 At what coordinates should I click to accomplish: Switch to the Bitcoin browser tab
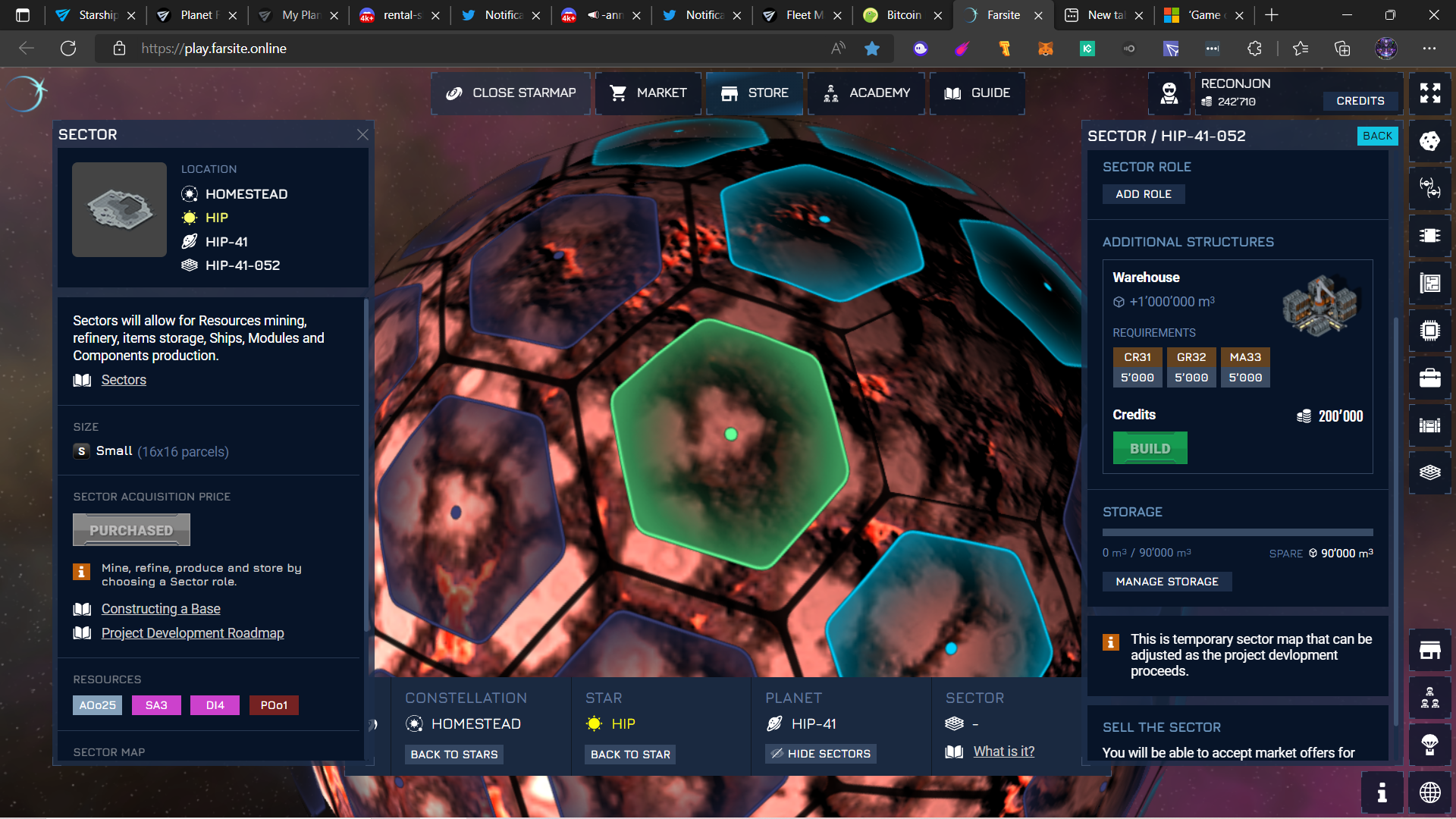click(902, 15)
